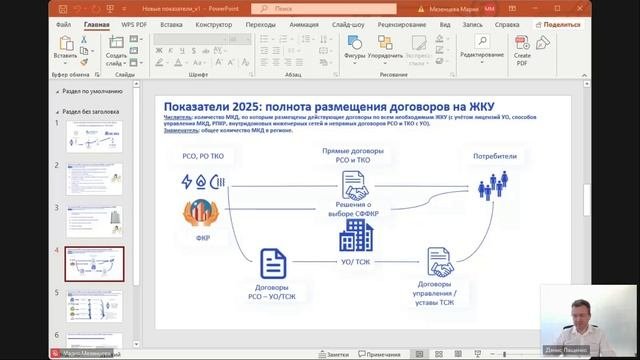Click the clear formatting icon in Шрифт group
640x360 pixels.
click(245, 62)
